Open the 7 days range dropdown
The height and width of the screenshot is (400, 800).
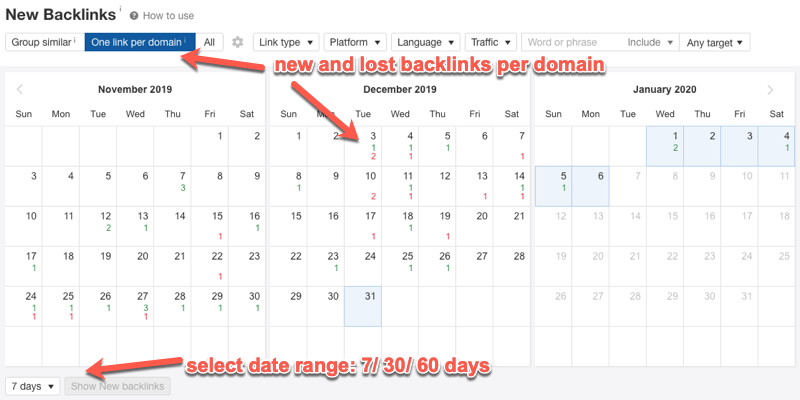pyautogui.click(x=34, y=386)
